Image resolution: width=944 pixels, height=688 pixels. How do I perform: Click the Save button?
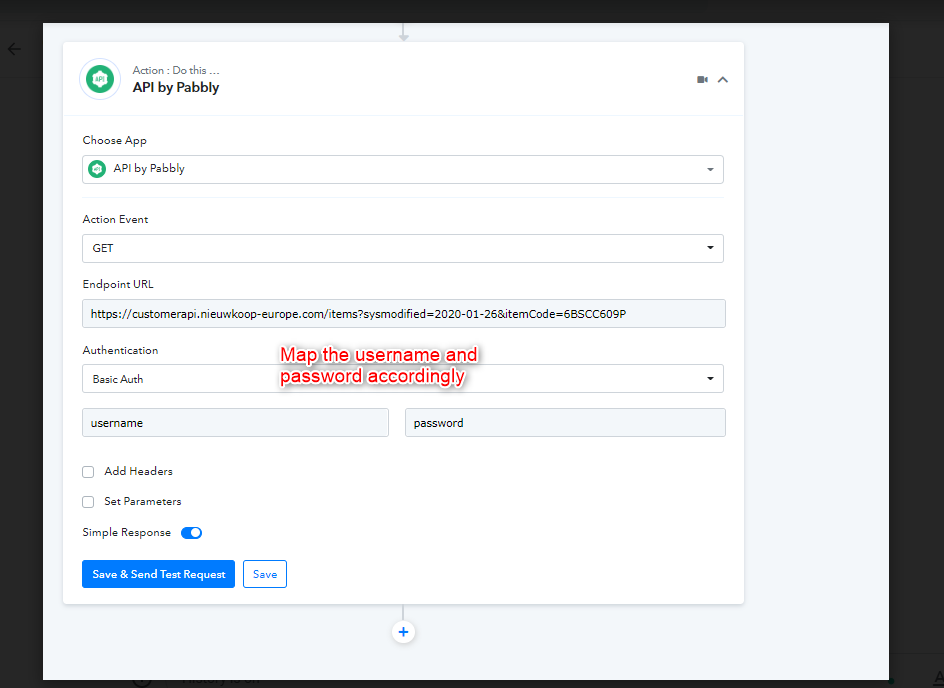[x=265, y=574]
